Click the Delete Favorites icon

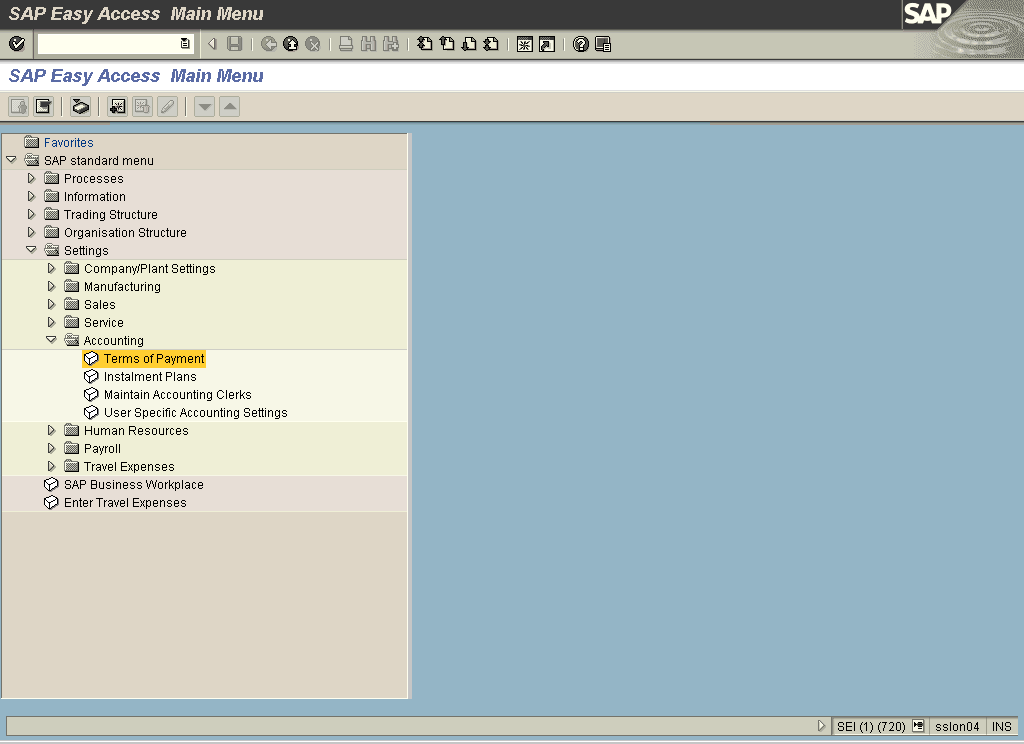click(142, 106)
